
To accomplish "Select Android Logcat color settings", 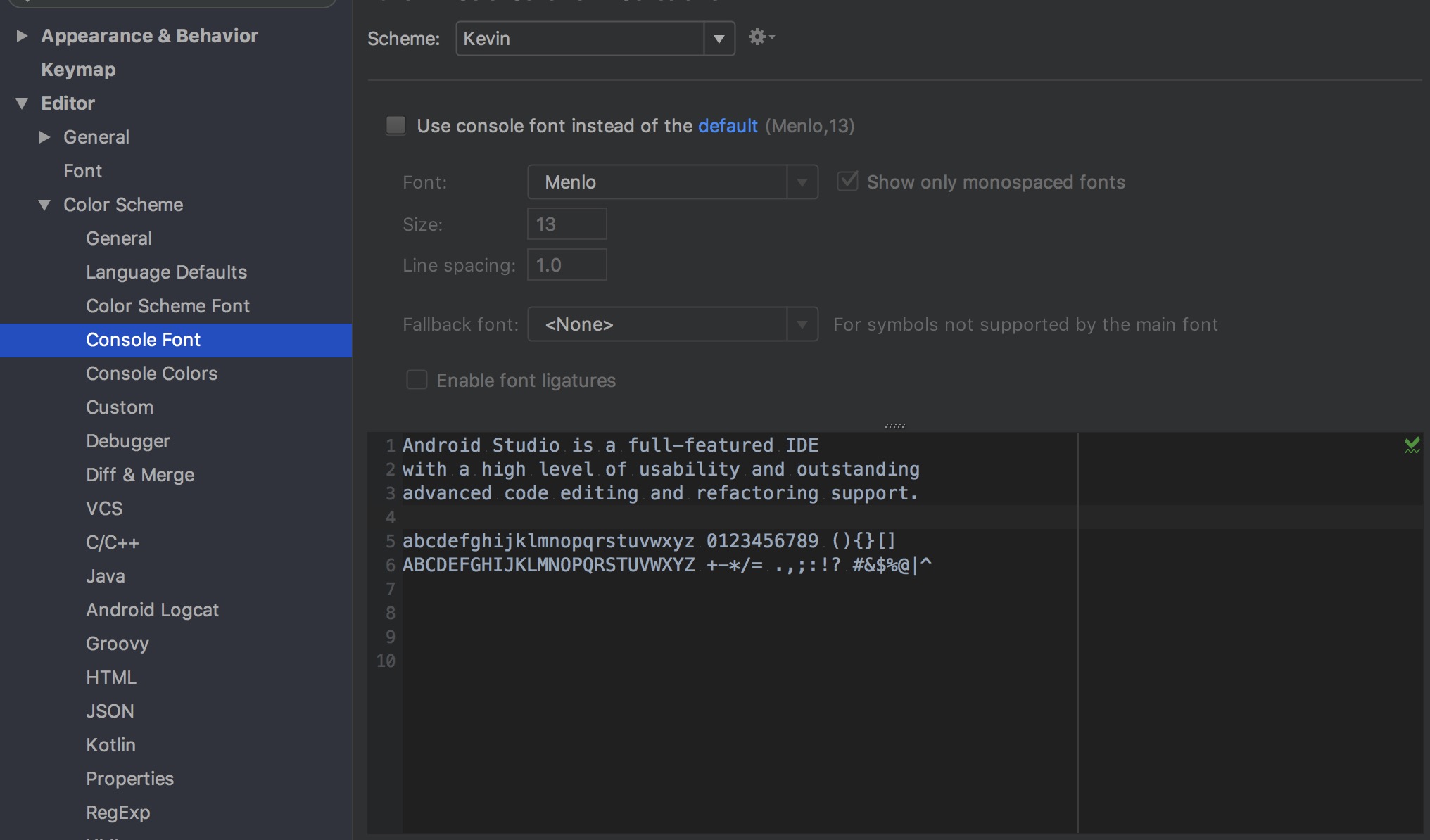I will coord(152,610).
